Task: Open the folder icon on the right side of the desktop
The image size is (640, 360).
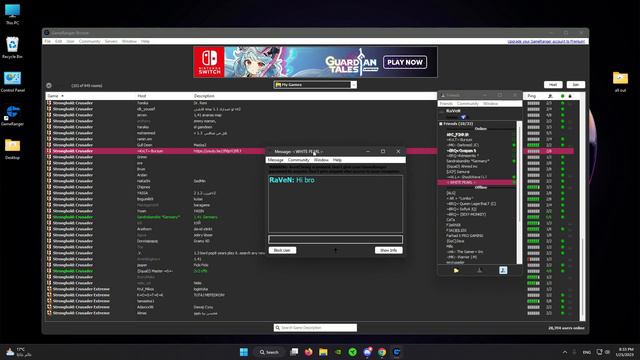Action: [620, 81]
